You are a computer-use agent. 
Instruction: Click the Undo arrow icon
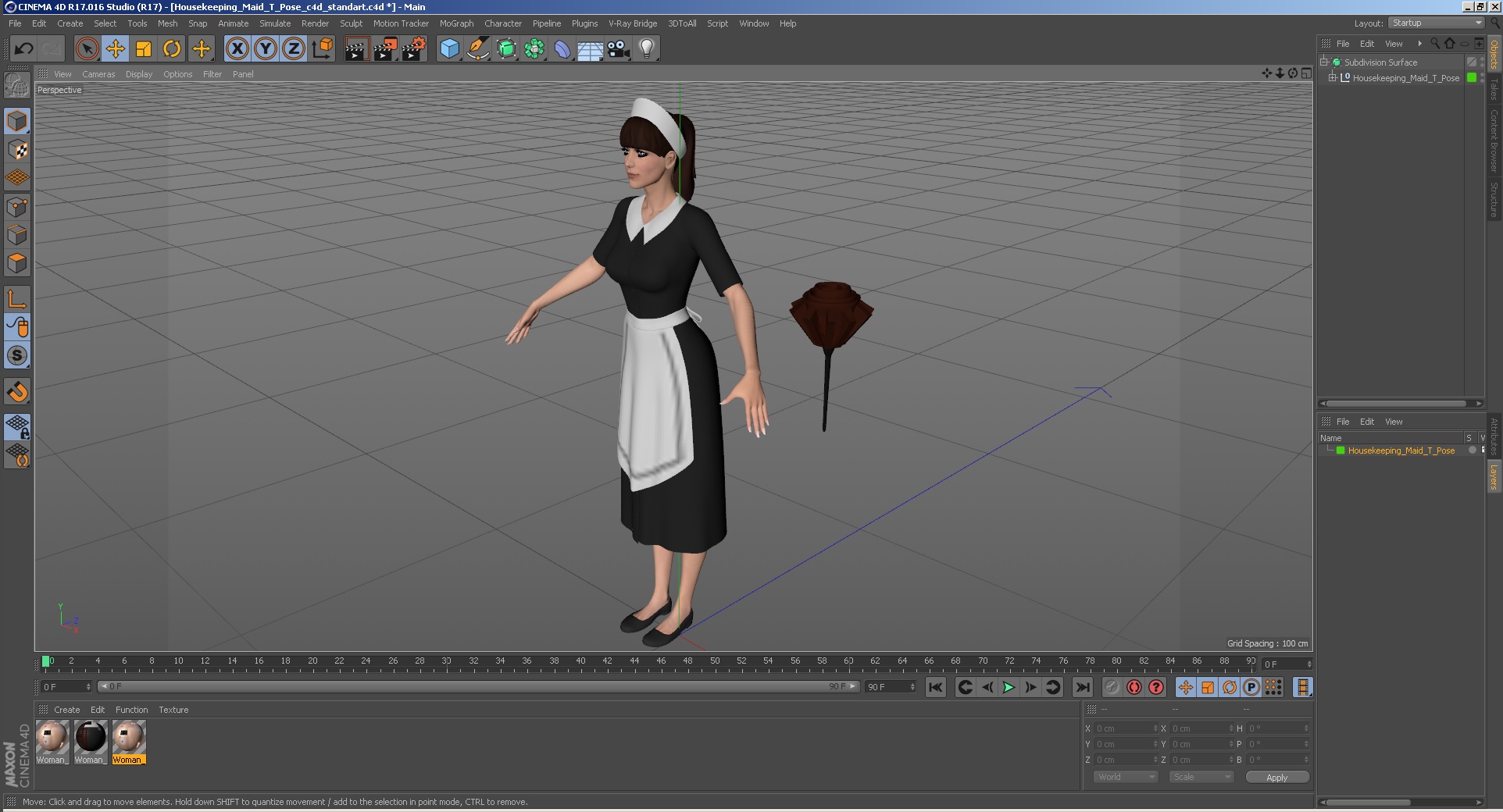23,48
